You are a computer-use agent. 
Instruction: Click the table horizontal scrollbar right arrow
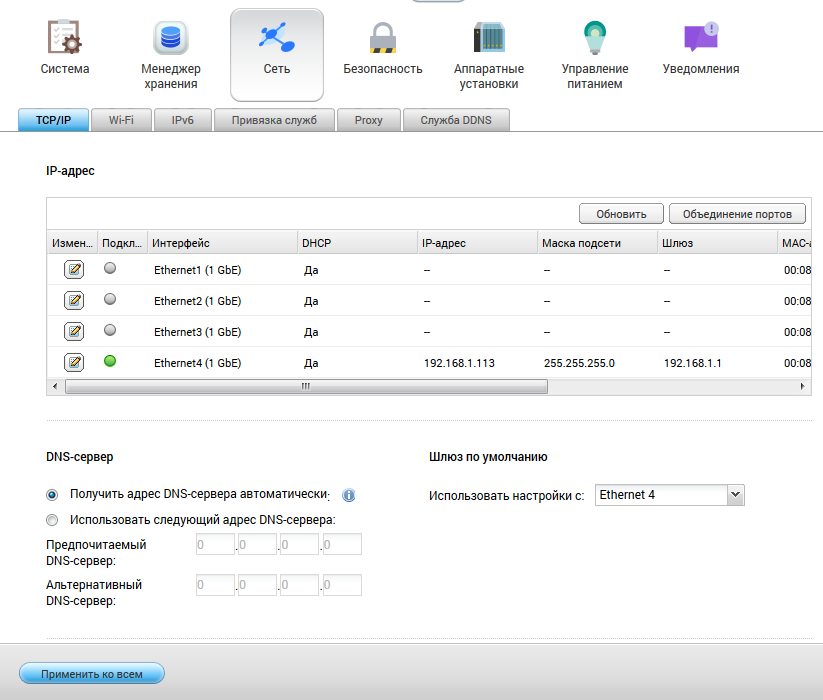tap(802, 386)
